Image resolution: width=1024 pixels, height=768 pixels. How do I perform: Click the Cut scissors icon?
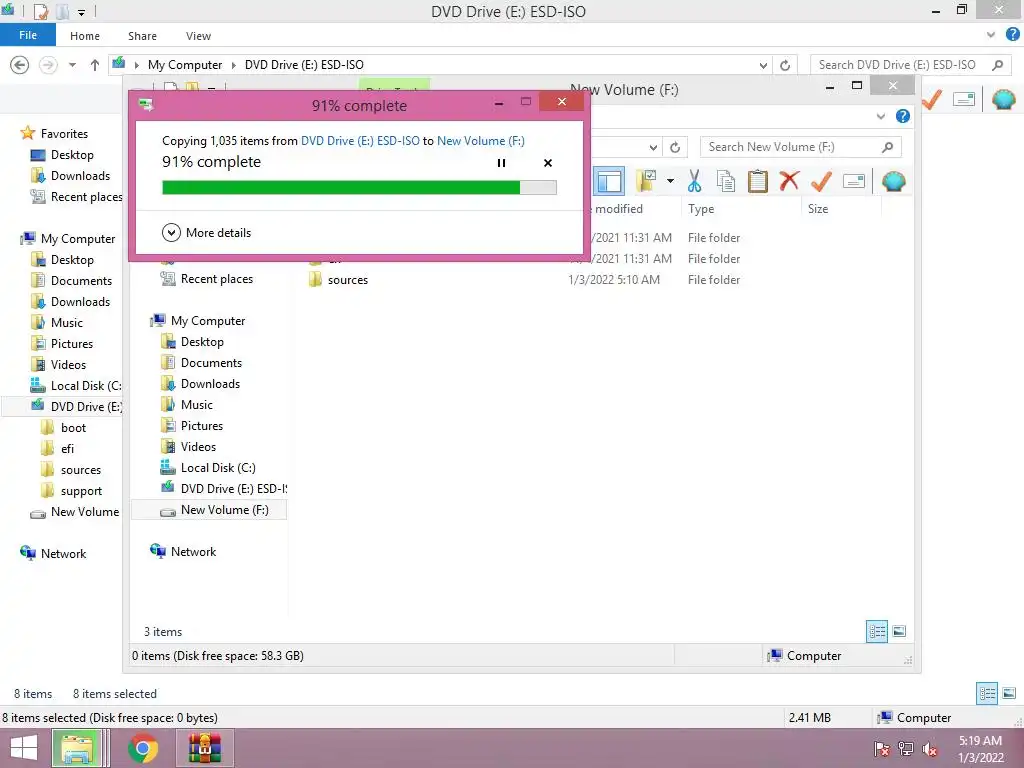click(694, 181)
